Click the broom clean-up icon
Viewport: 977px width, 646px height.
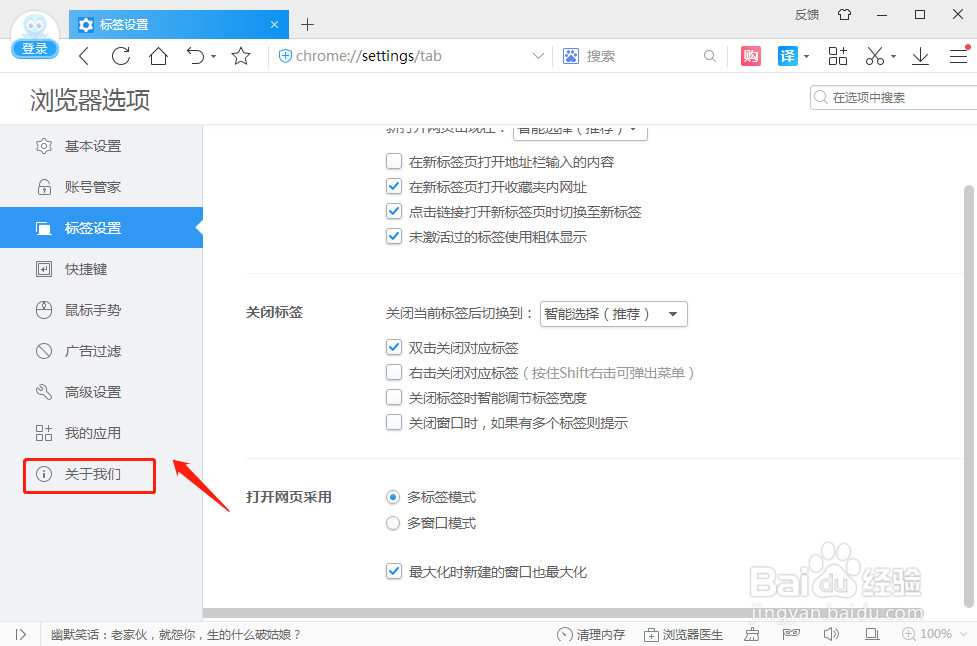752,634
